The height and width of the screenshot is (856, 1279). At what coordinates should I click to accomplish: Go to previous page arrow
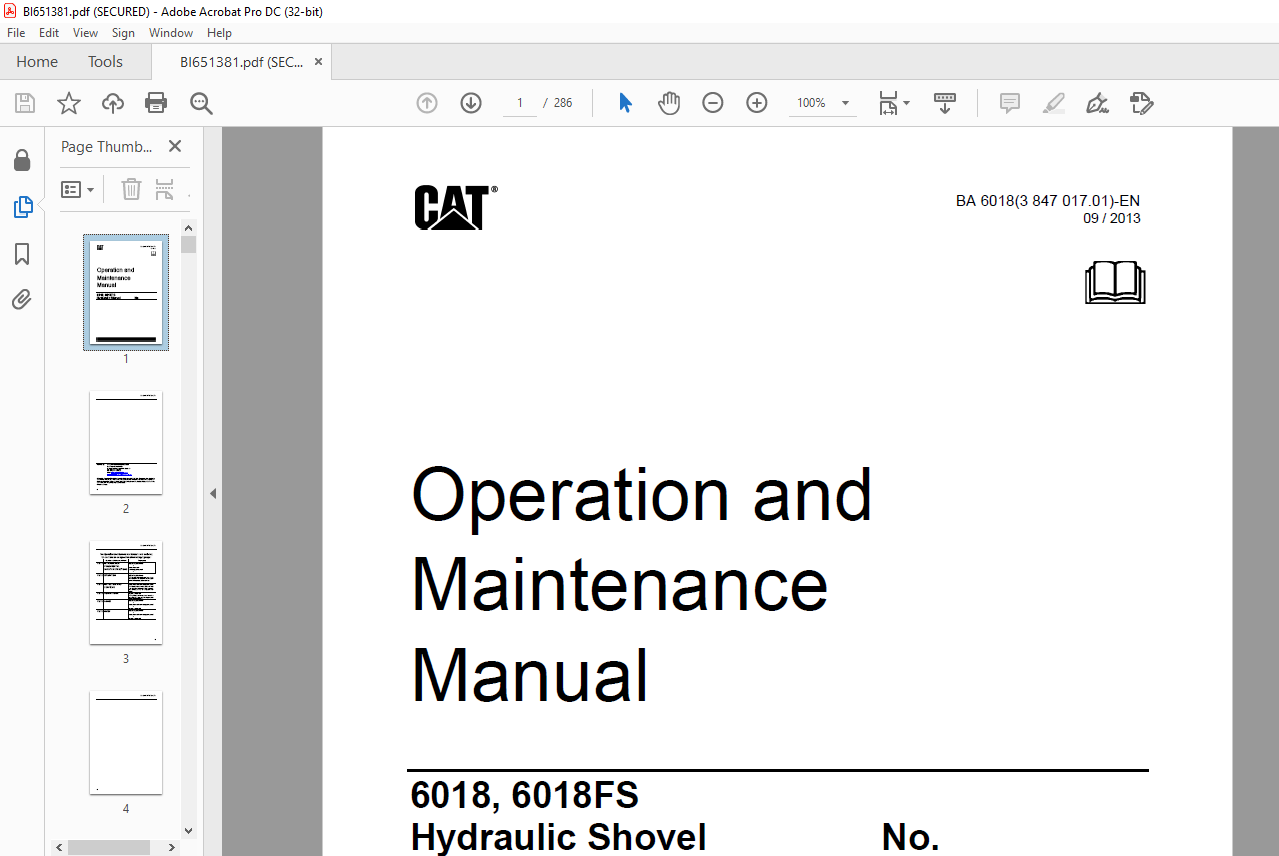point(427,103)
